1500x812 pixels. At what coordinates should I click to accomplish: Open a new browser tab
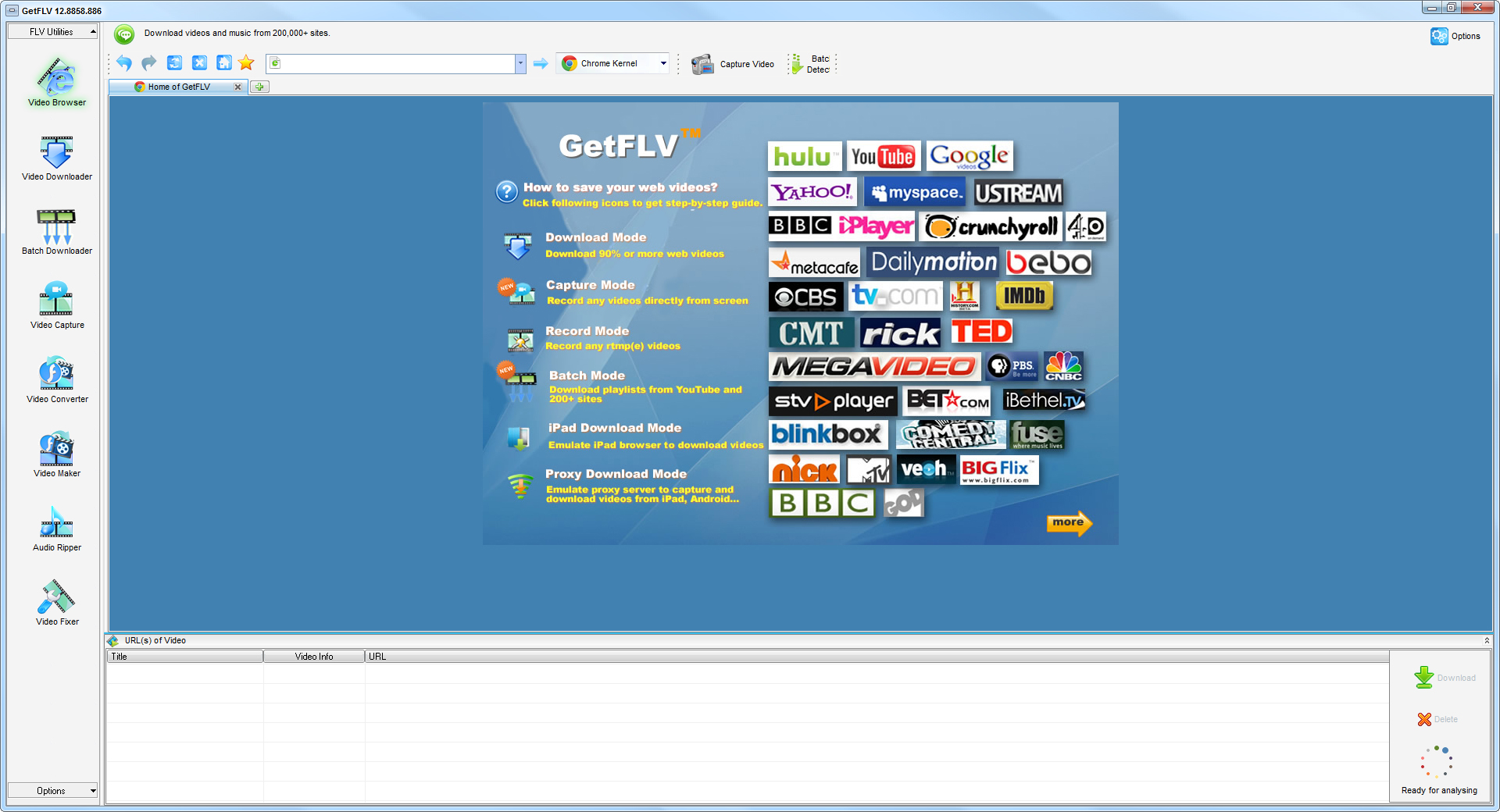click(x=259, y=87)
